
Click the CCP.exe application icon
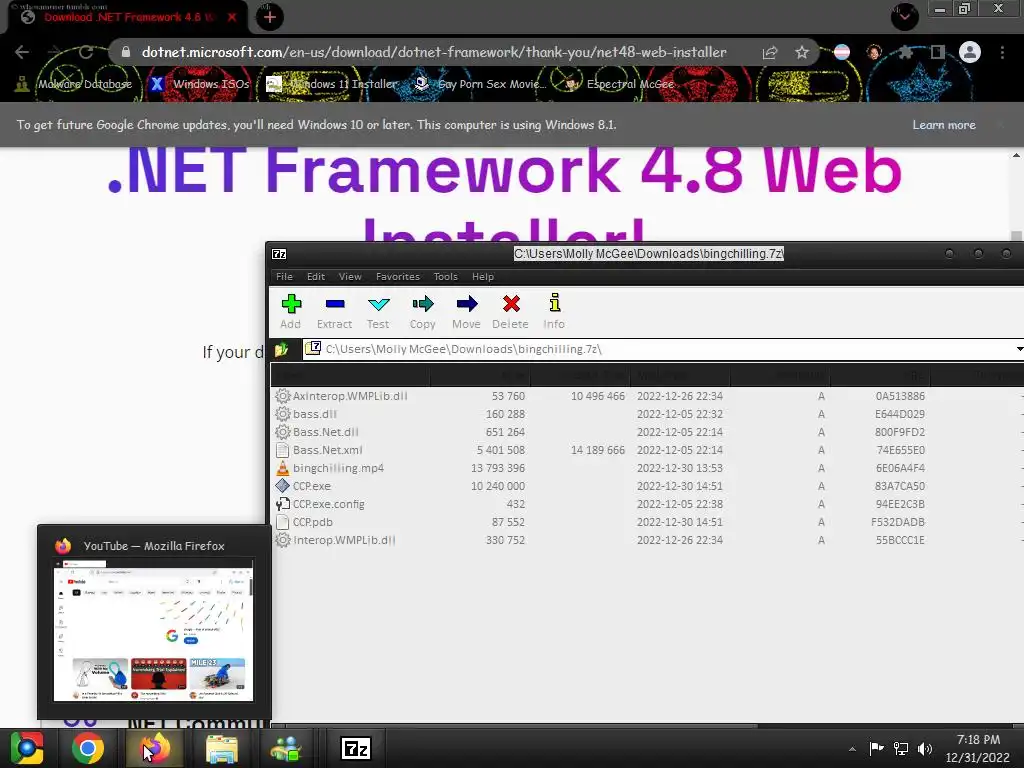point(282,486)
